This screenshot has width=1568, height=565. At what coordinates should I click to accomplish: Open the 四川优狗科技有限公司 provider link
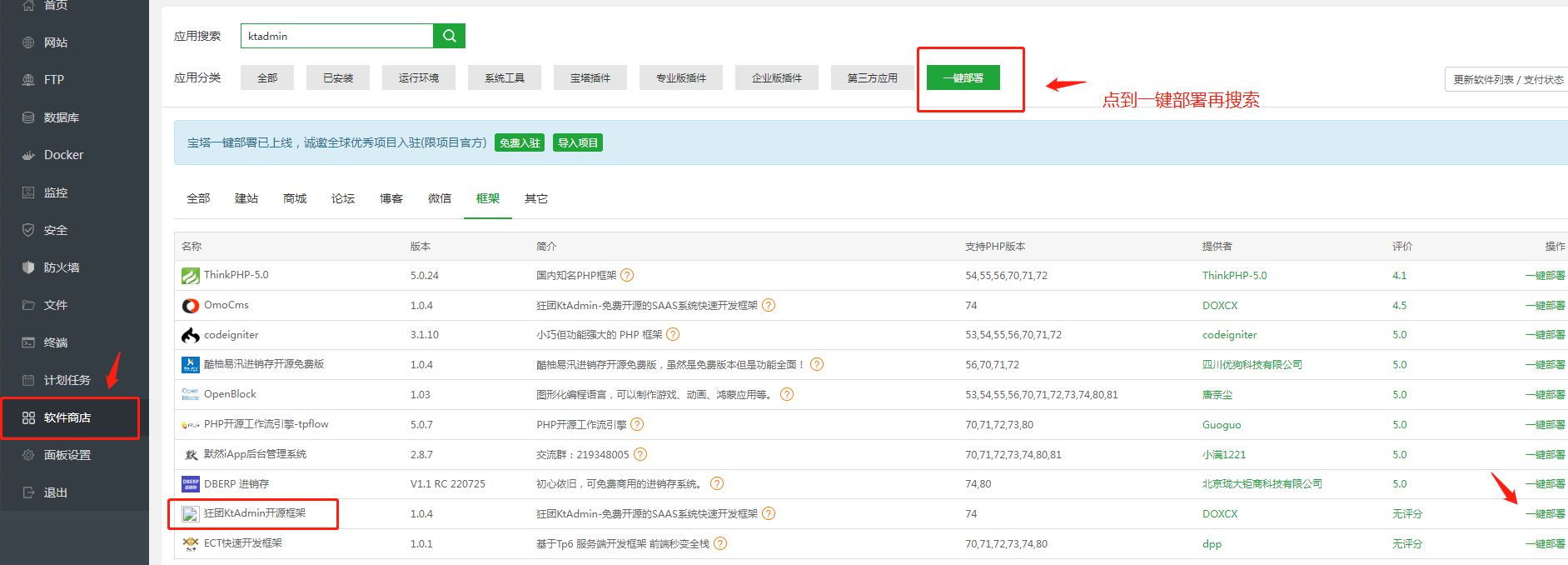pos(1252,365)
